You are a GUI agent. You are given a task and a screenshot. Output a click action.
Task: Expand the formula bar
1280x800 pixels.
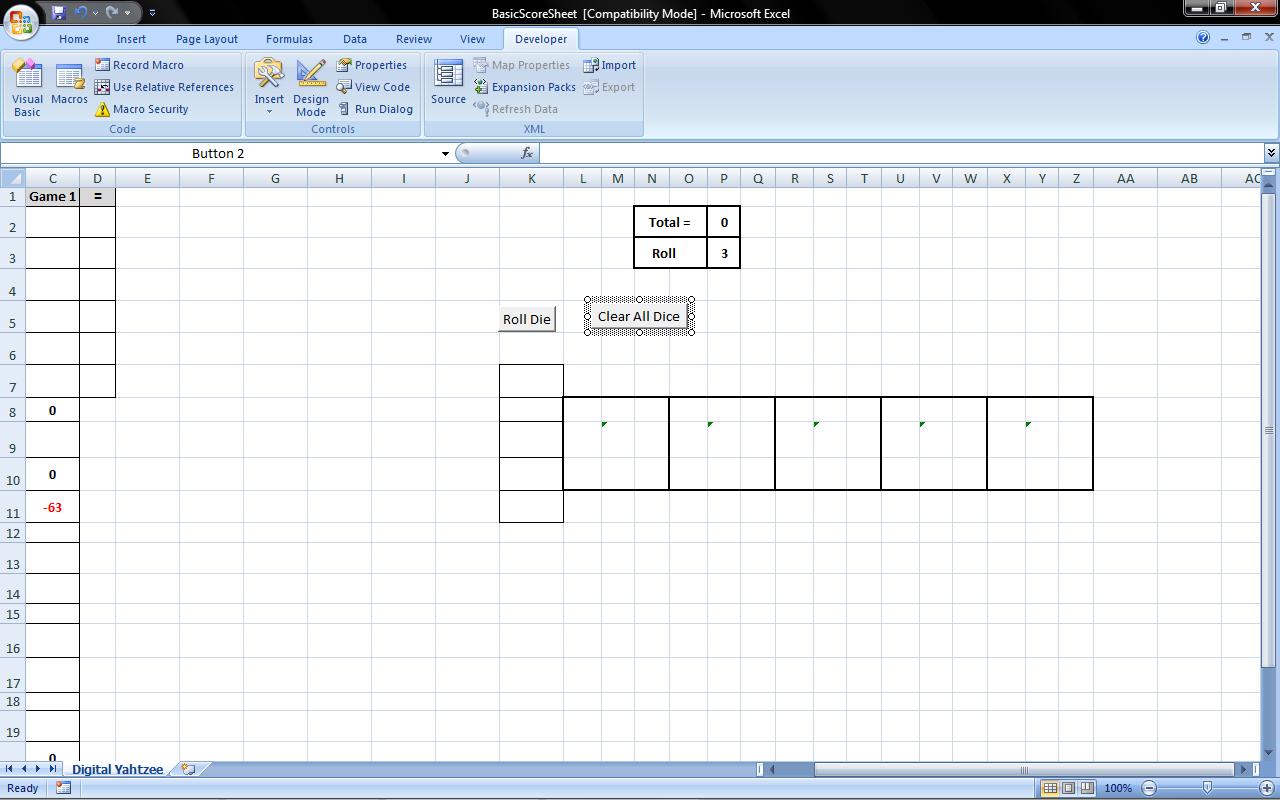[x=1271, y=153]
